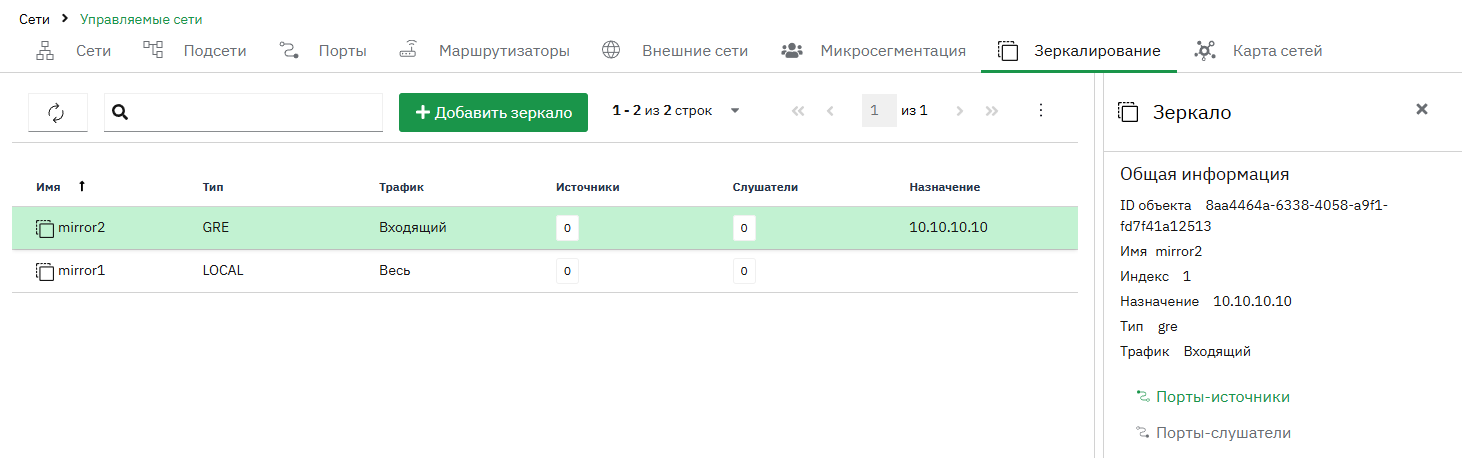Viewport: 1462px width, 458px height.
Task: Click the Подсети tab icon
Action: (152, 50)
